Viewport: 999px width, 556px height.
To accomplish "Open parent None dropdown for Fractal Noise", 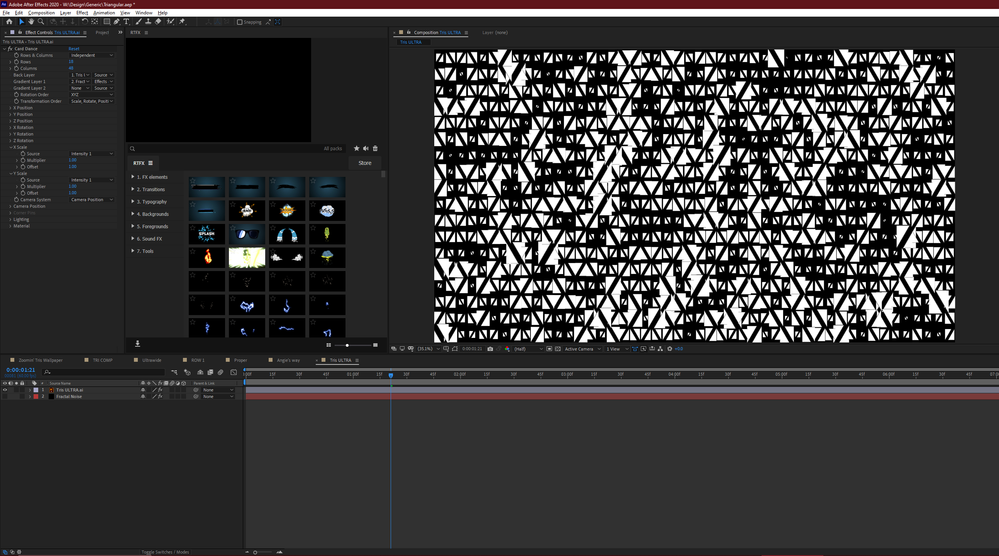I will click(x=218, y=396).
